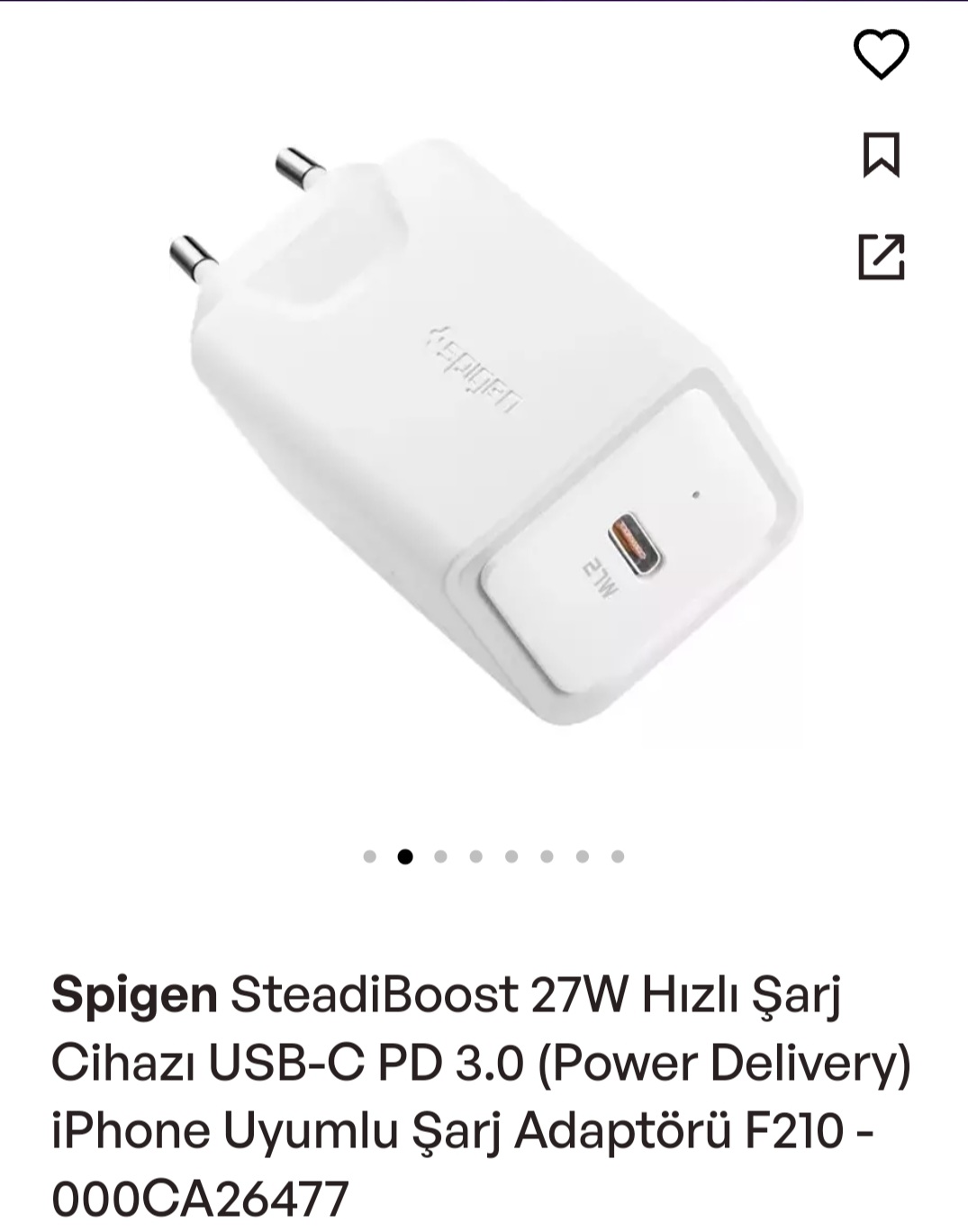Tap the Power Delivery text in title
This screenshot has height=1232, width=968.
[x=724, y=1064]
